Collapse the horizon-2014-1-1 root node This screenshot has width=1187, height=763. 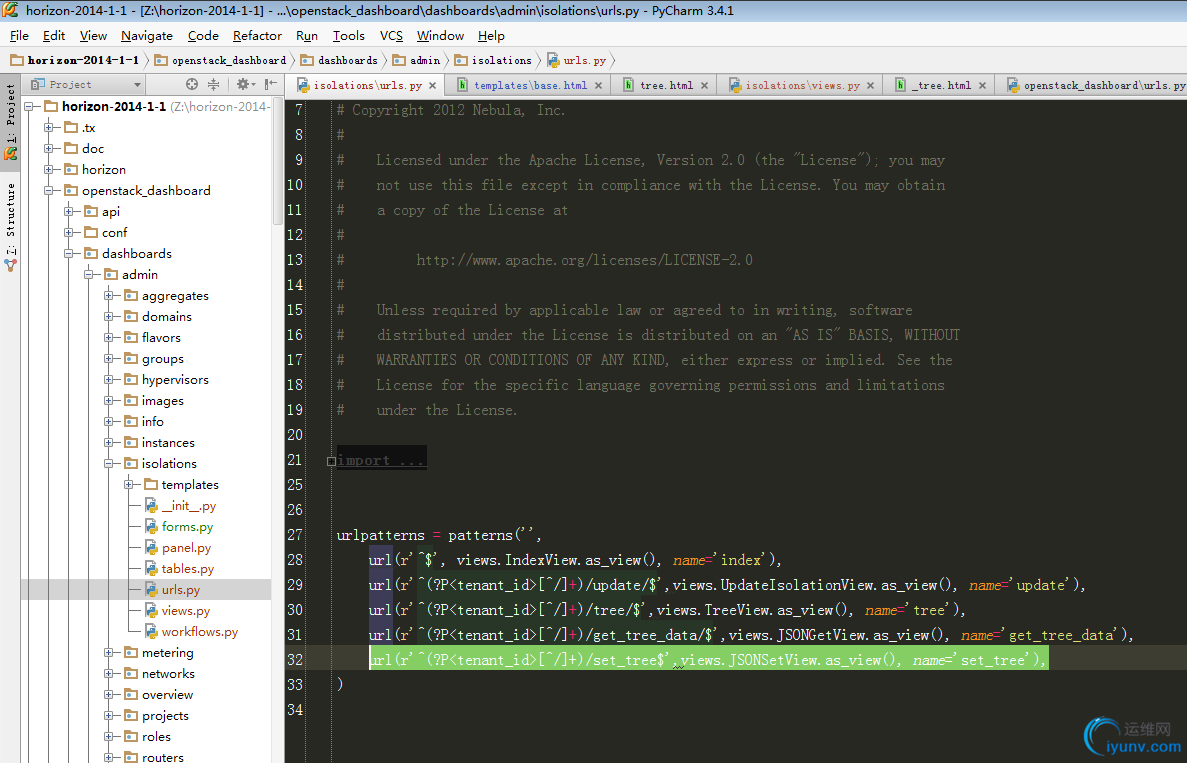pos(29,107)
